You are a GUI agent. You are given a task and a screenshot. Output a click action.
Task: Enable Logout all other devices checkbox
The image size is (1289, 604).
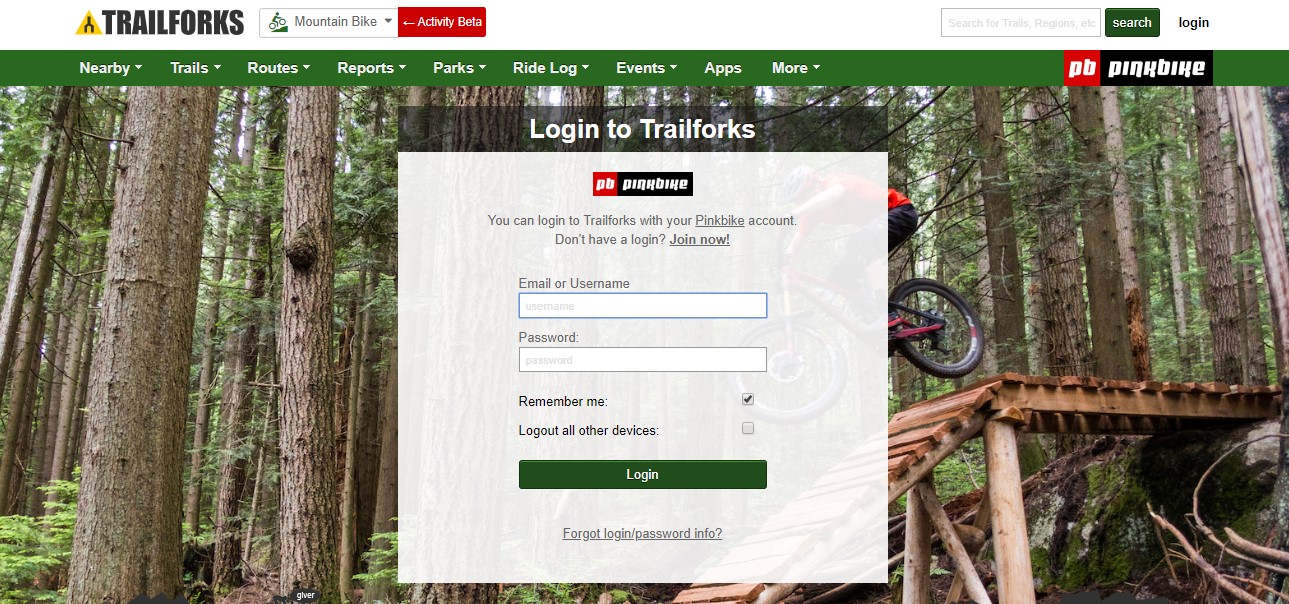[748, 429]
